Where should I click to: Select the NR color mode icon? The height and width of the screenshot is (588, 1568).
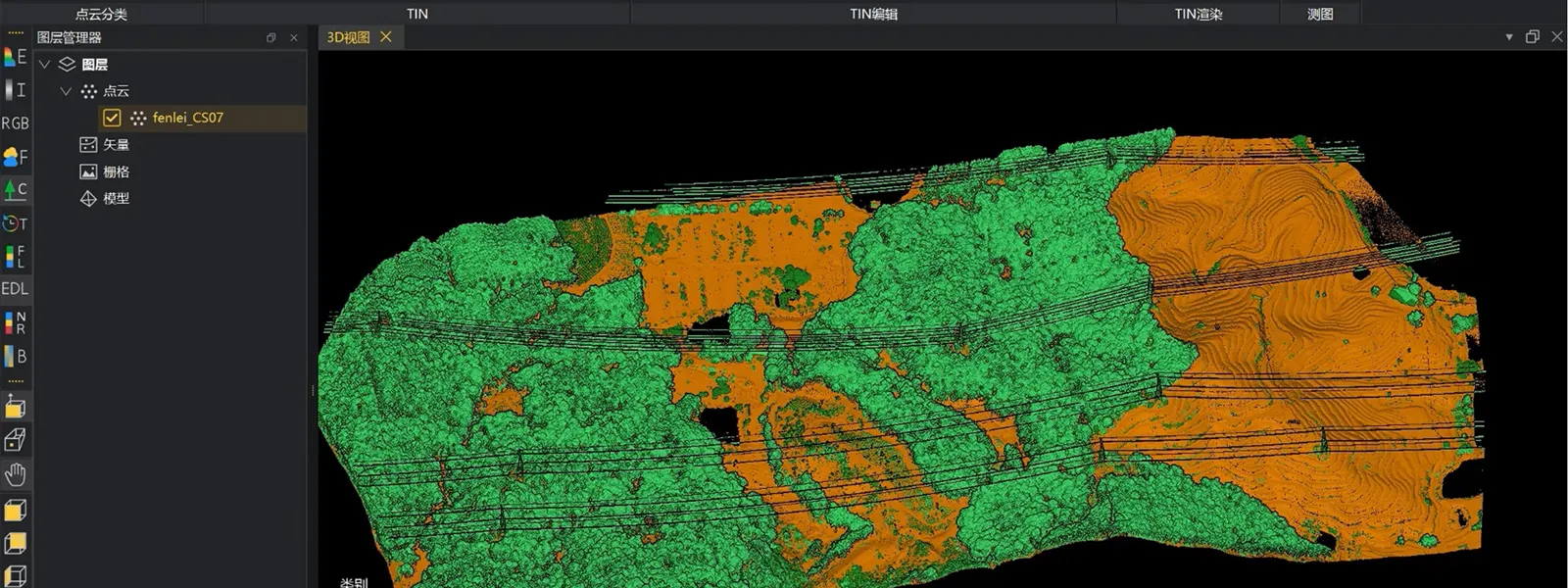(15, 322)
